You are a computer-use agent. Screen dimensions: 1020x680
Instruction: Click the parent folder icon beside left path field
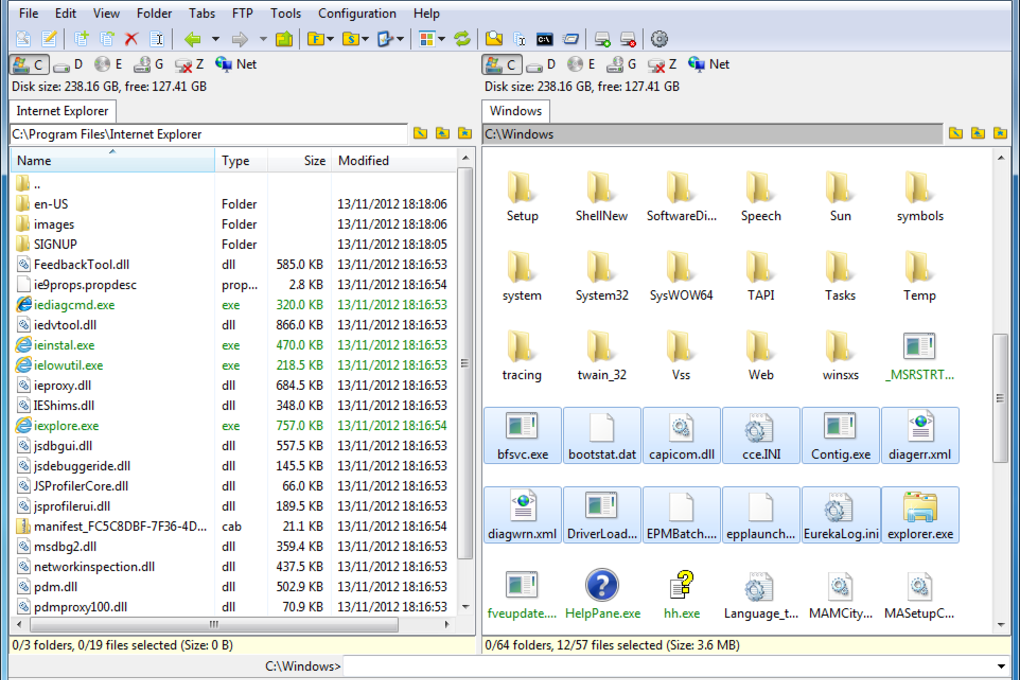coord(443,133)
